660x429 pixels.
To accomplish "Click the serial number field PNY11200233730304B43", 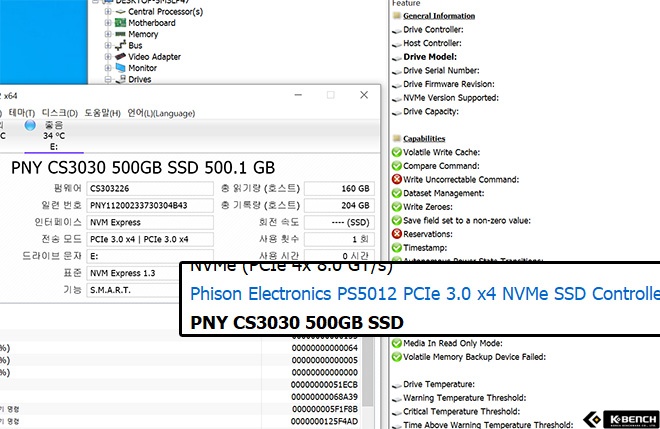I will (x=150, y=205).
